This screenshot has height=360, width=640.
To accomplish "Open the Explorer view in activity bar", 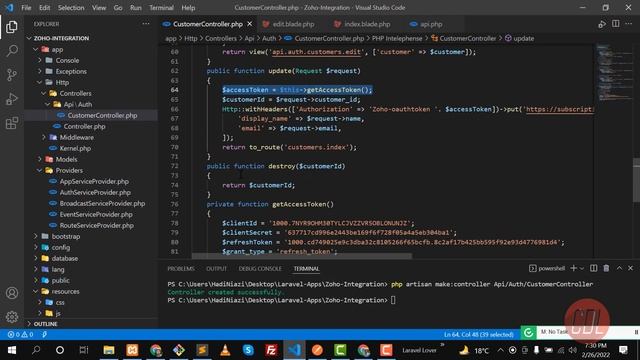I will point(12,27).
